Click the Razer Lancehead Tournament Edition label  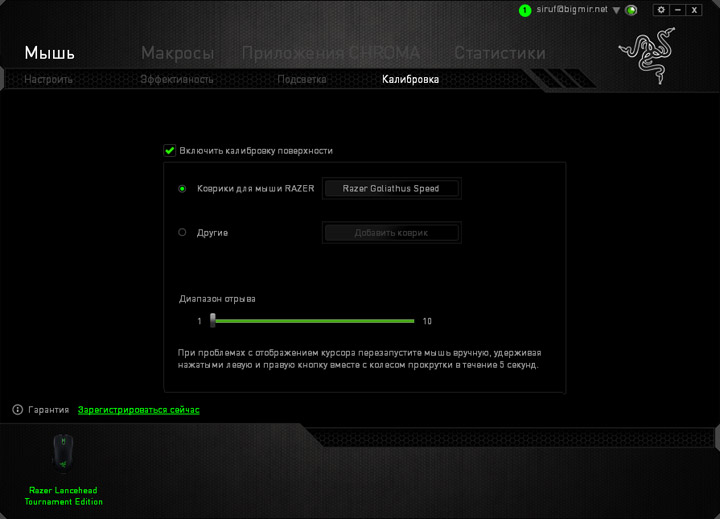coord(63,496)
